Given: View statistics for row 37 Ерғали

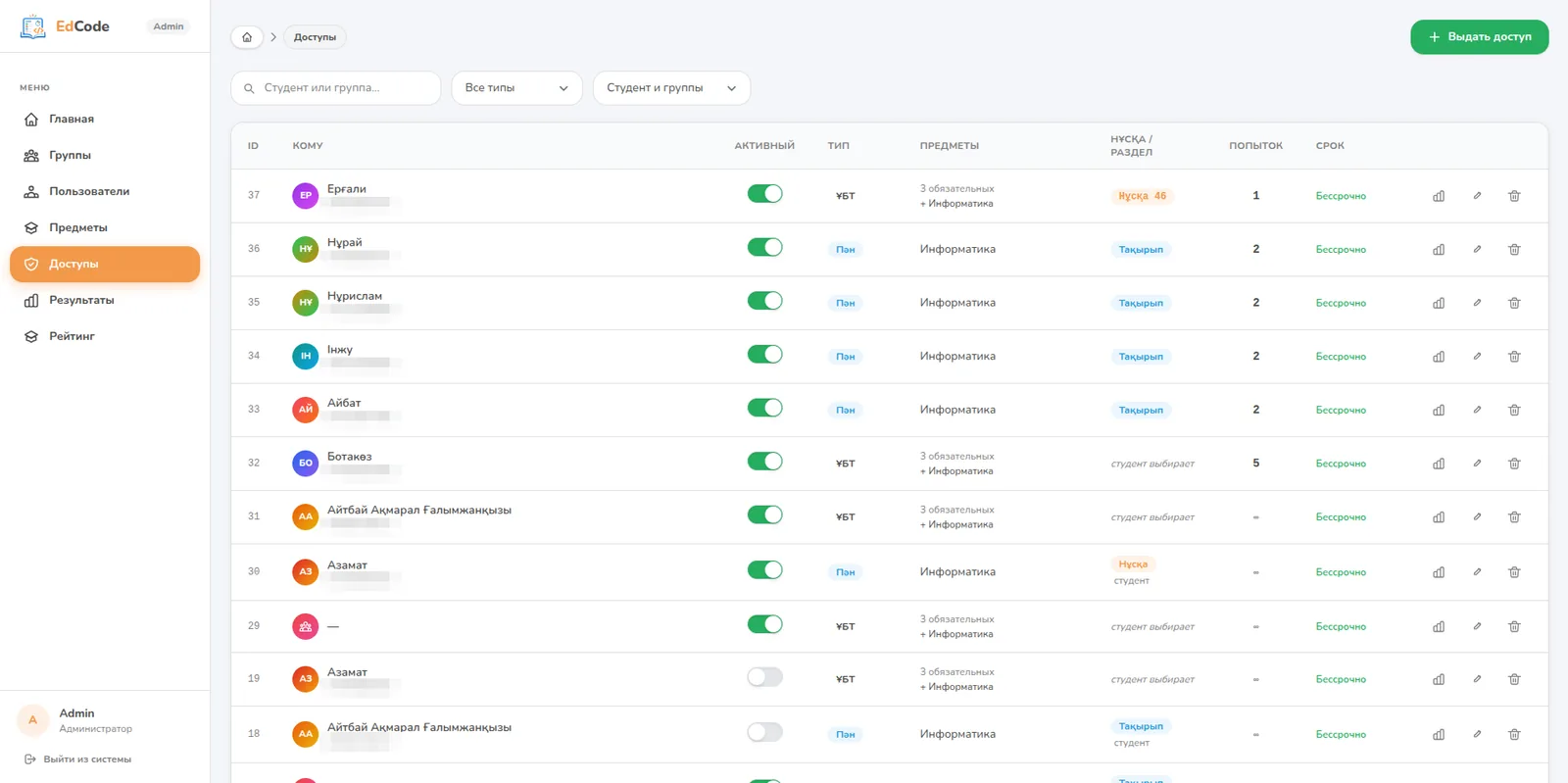Looking at the screenshot, I should (x=1439, y=196).
